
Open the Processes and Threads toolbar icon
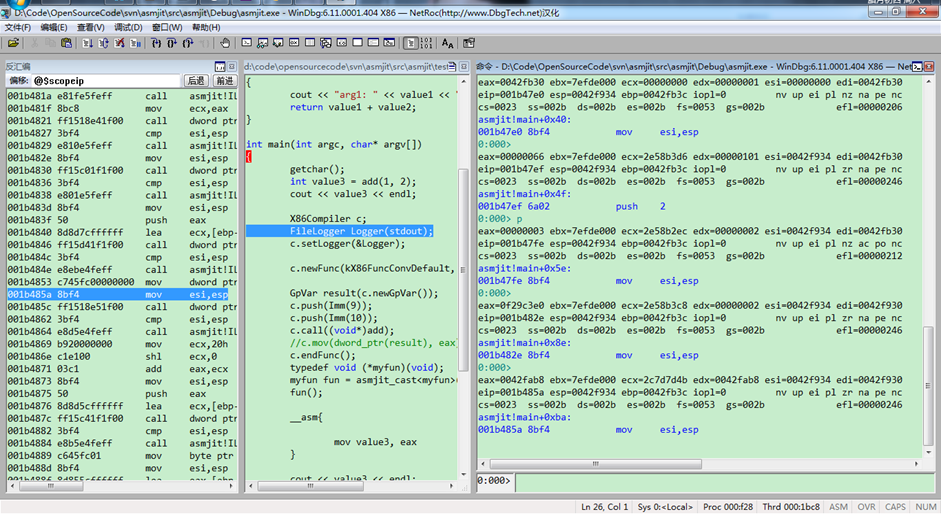pos(373,43)
